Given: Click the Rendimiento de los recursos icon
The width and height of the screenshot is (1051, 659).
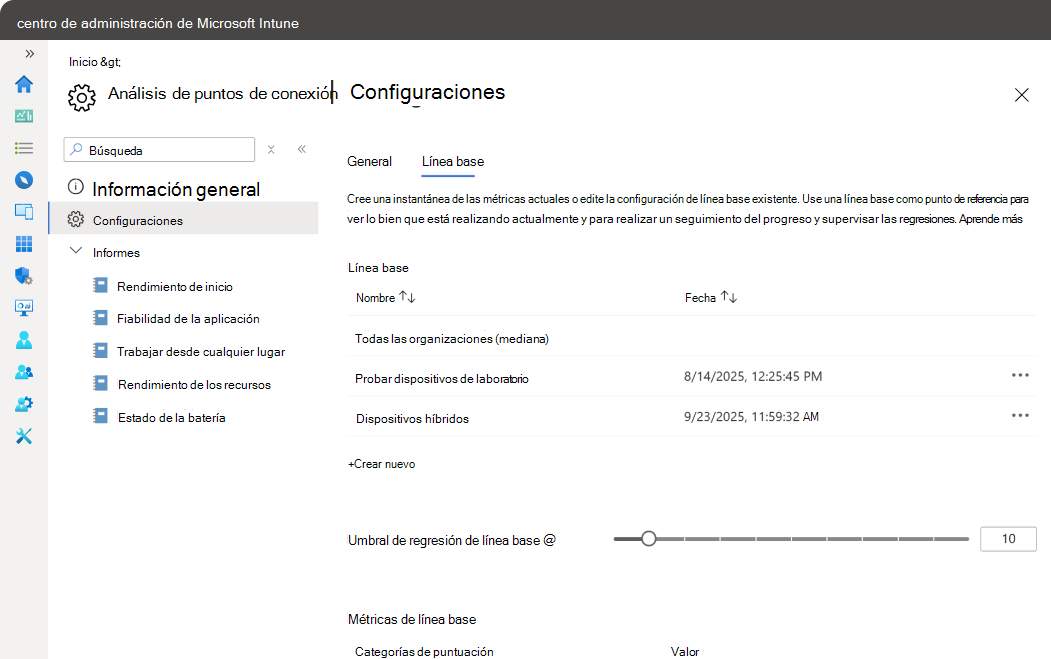Looking at the screenshot, I should (x=100, y=383).
